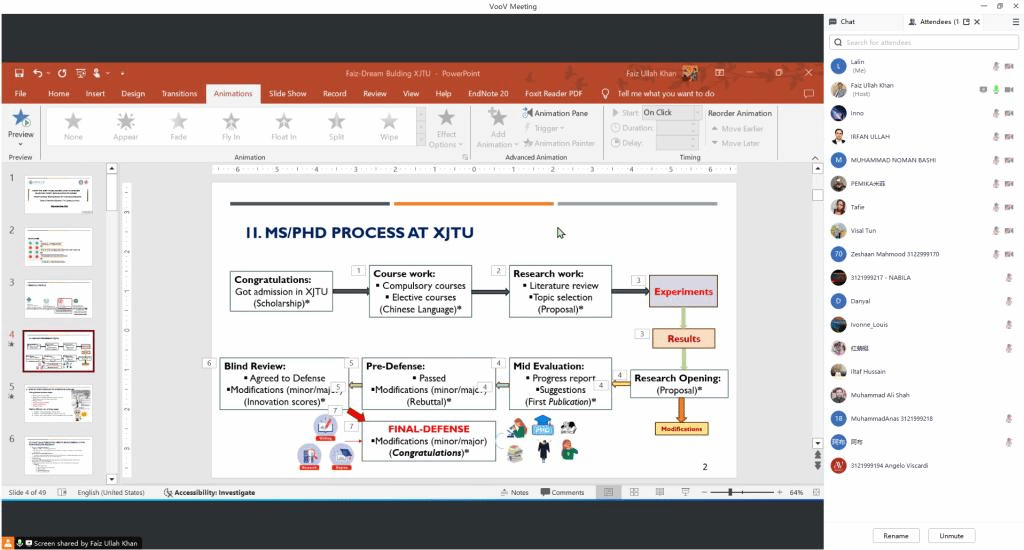Apply the Split animation effect

336,126
